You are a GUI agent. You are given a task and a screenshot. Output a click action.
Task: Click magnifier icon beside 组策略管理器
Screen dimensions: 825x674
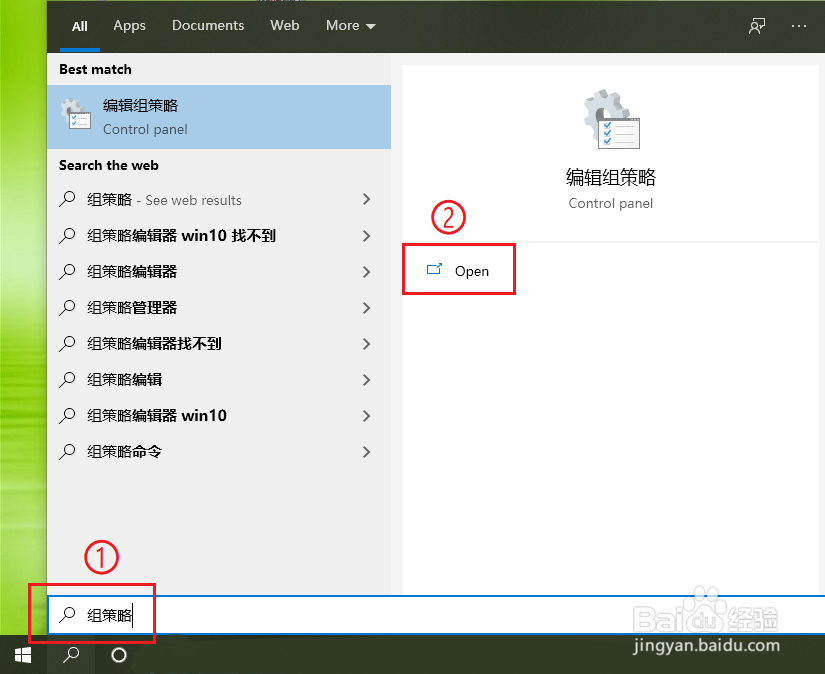pos(67,307)
